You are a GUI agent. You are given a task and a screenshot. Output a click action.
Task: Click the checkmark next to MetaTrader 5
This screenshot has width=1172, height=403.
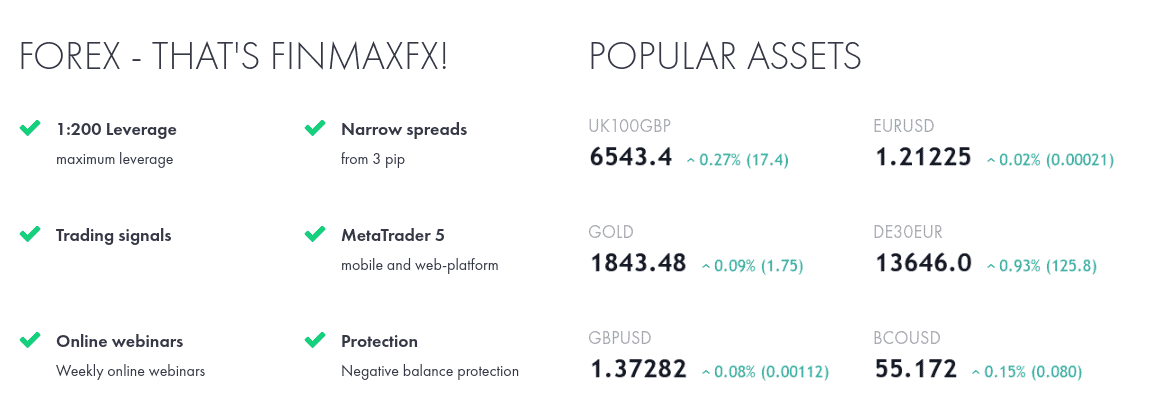(315, 234)
